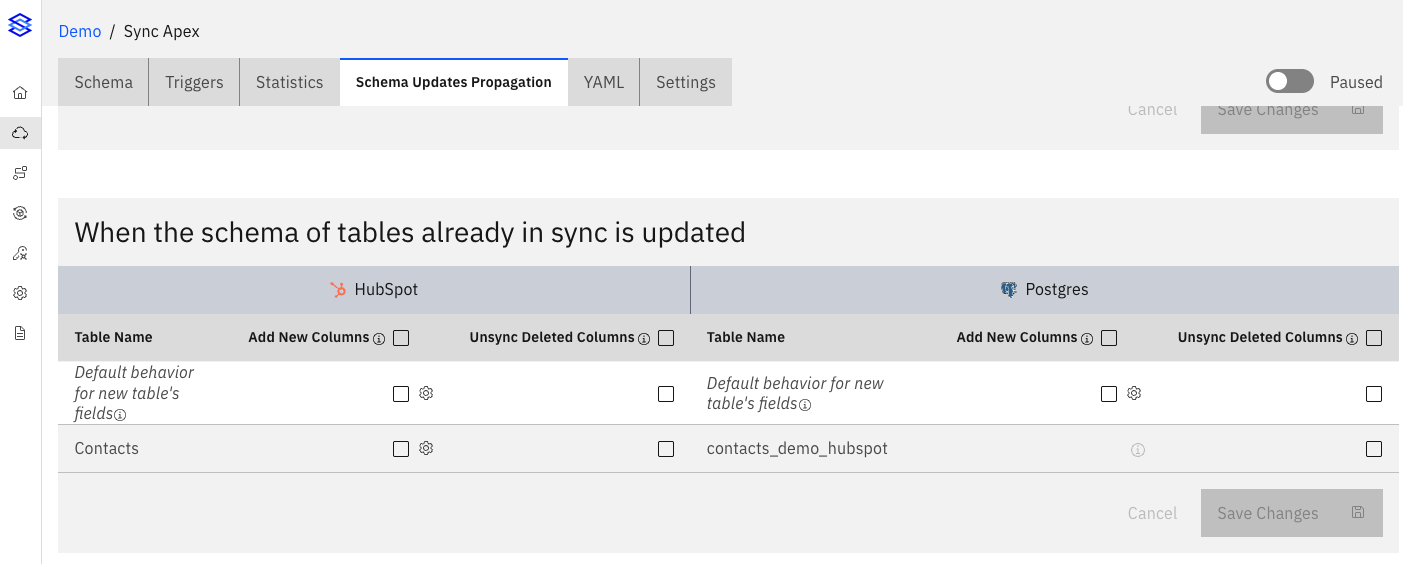
Task: Open gear settings for Postgres default behavior row
Action: (1134, 394)
